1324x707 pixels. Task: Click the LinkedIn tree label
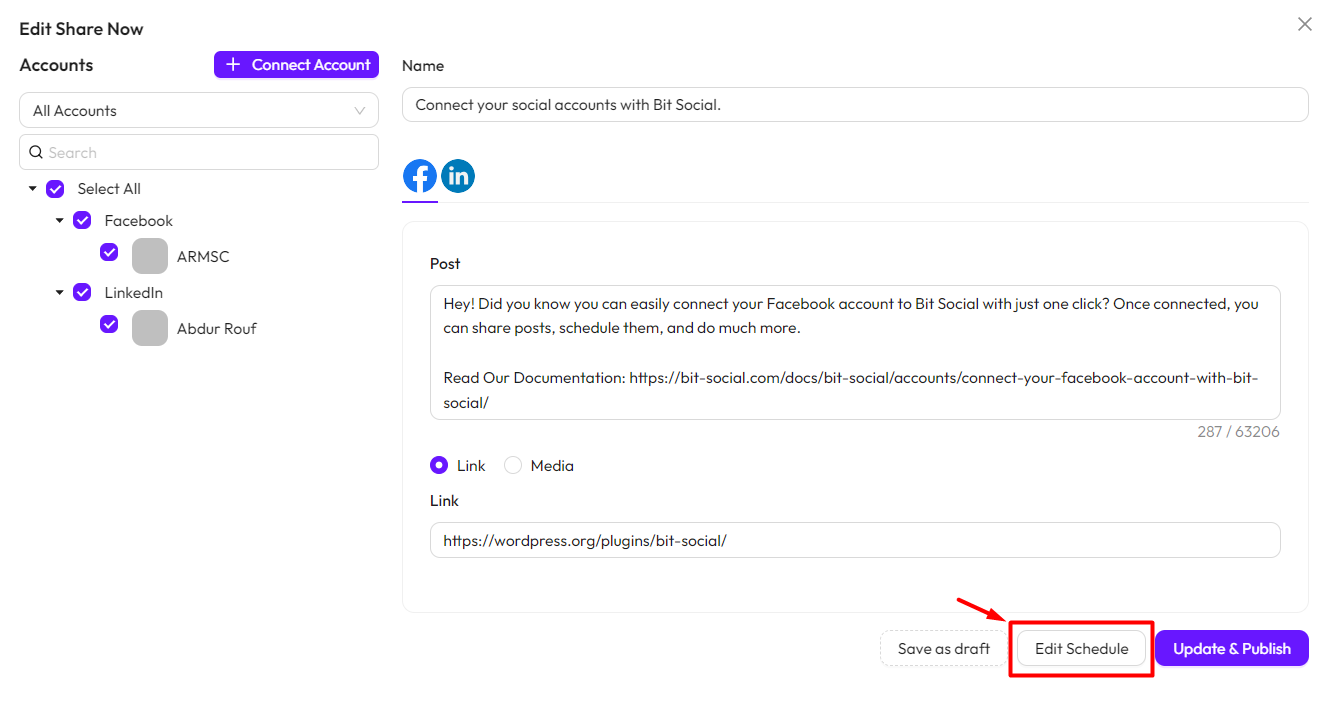click(x=134, y=292)
